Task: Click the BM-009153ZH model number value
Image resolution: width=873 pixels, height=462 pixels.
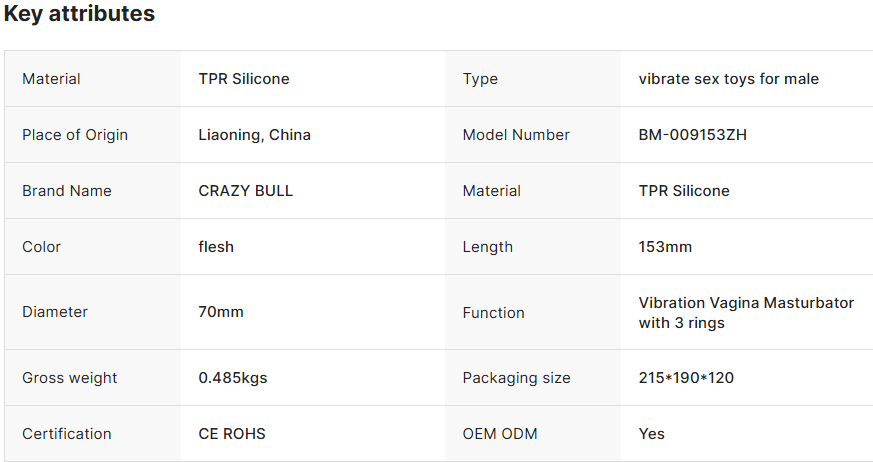Action: [x=693, y=135]
